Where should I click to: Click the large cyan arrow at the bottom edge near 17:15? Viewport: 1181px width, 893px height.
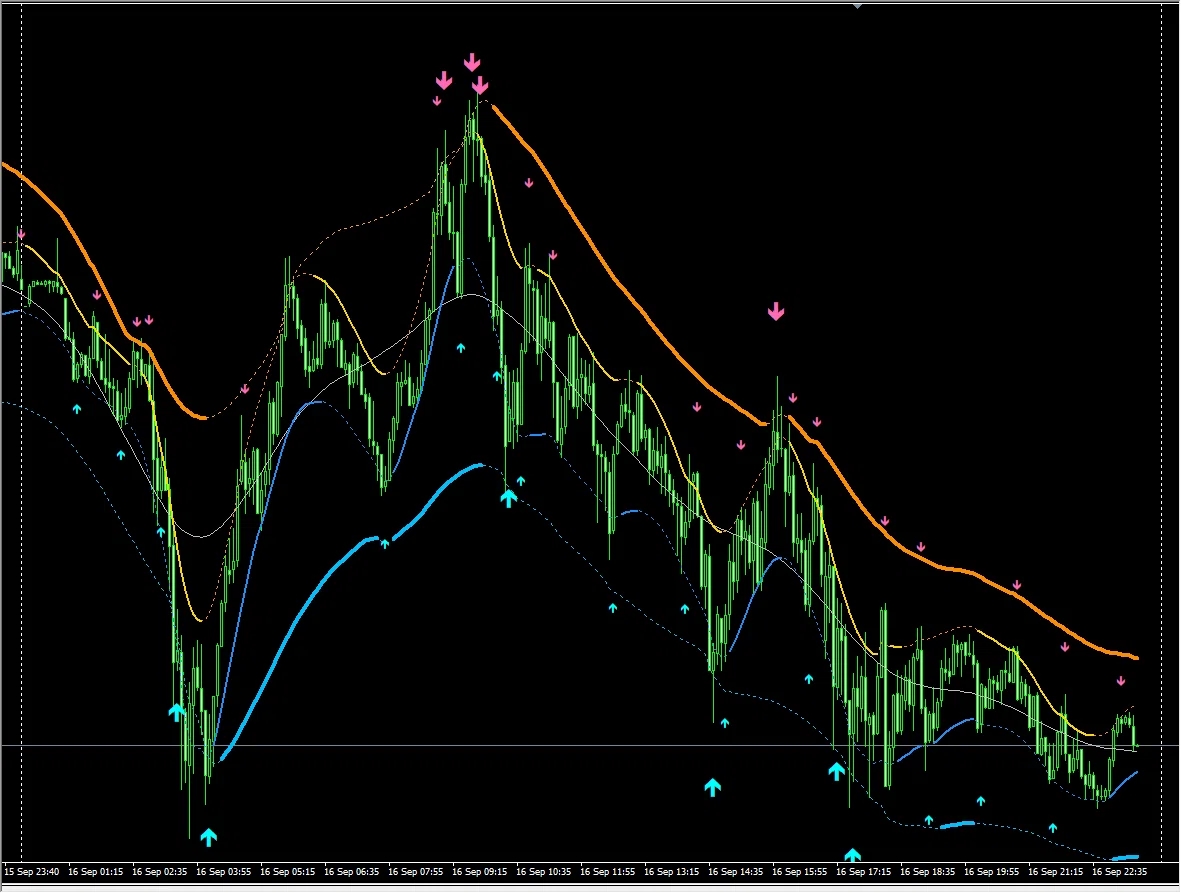(852, 855)
